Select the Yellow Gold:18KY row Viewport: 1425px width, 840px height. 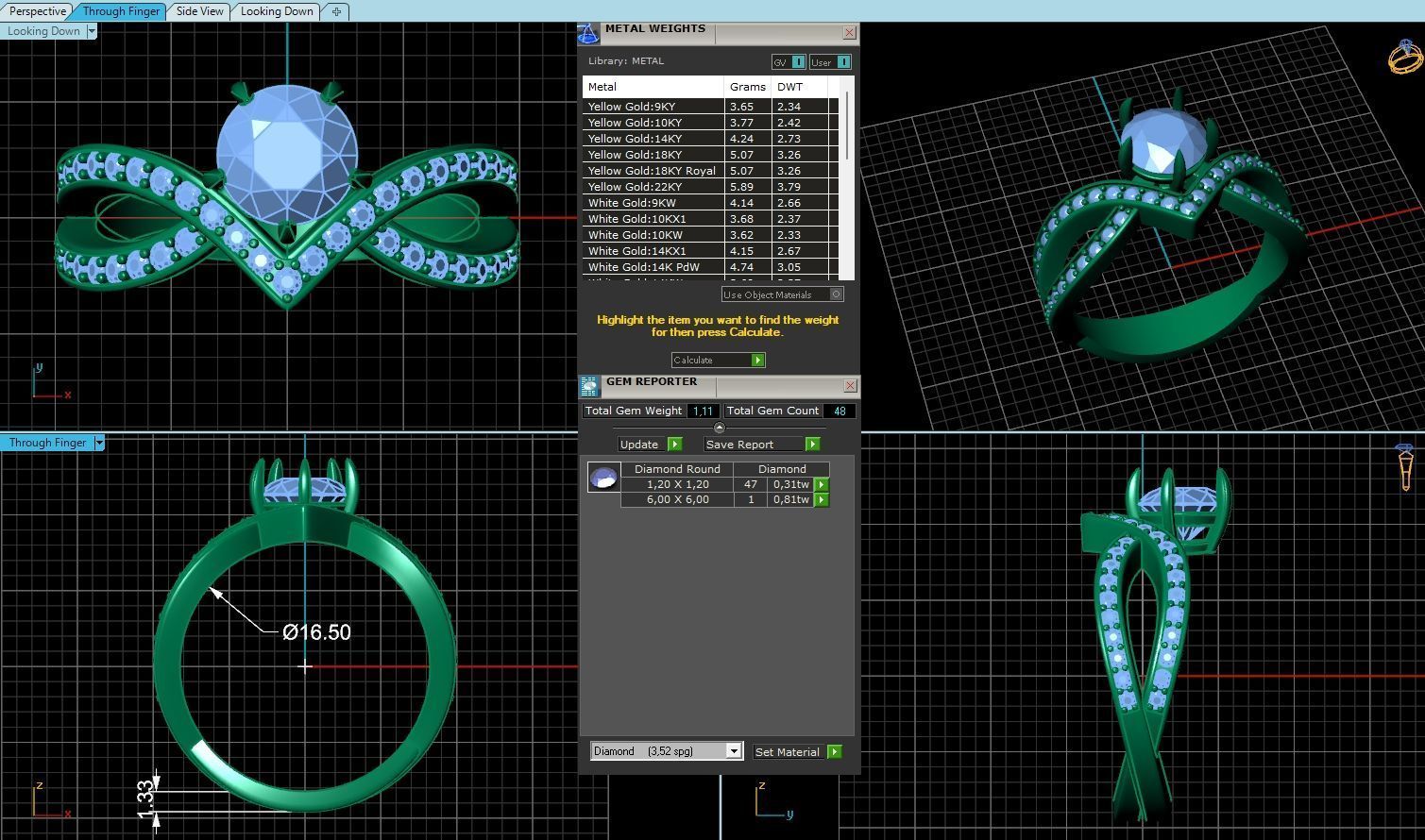click(x=710, y=155)
